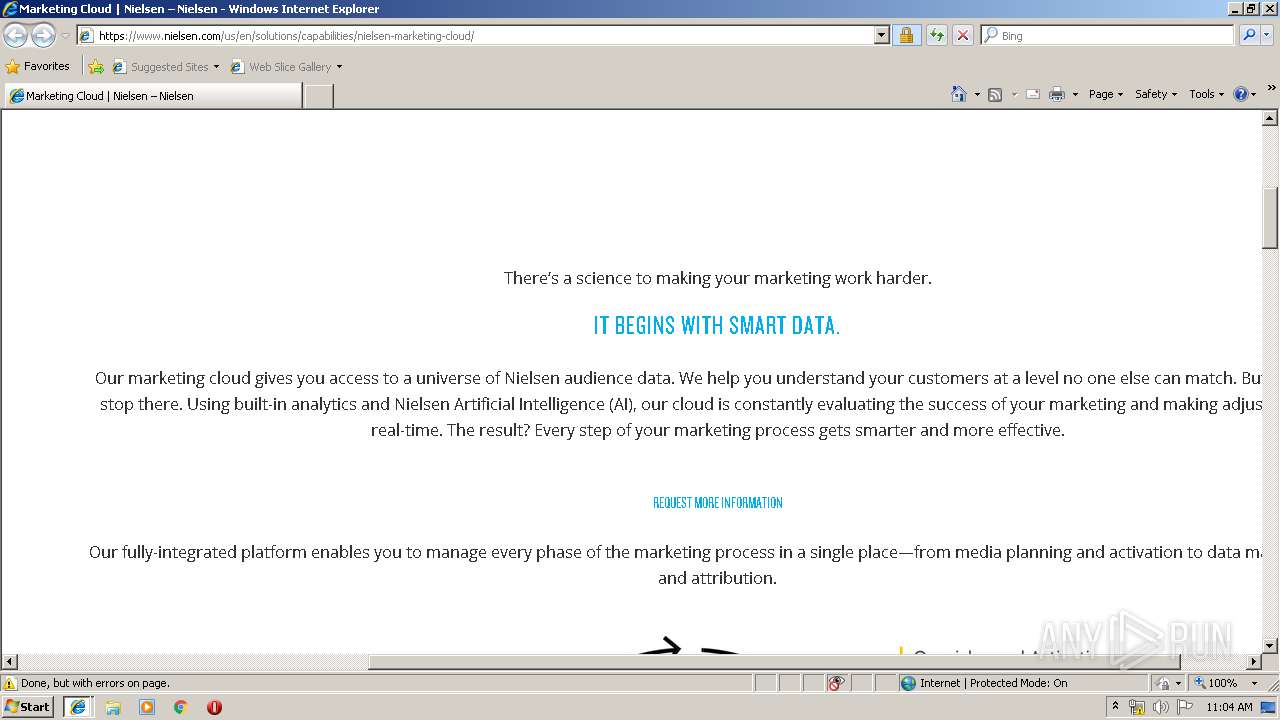Click the Home icon in the command bar

(958, 94)
